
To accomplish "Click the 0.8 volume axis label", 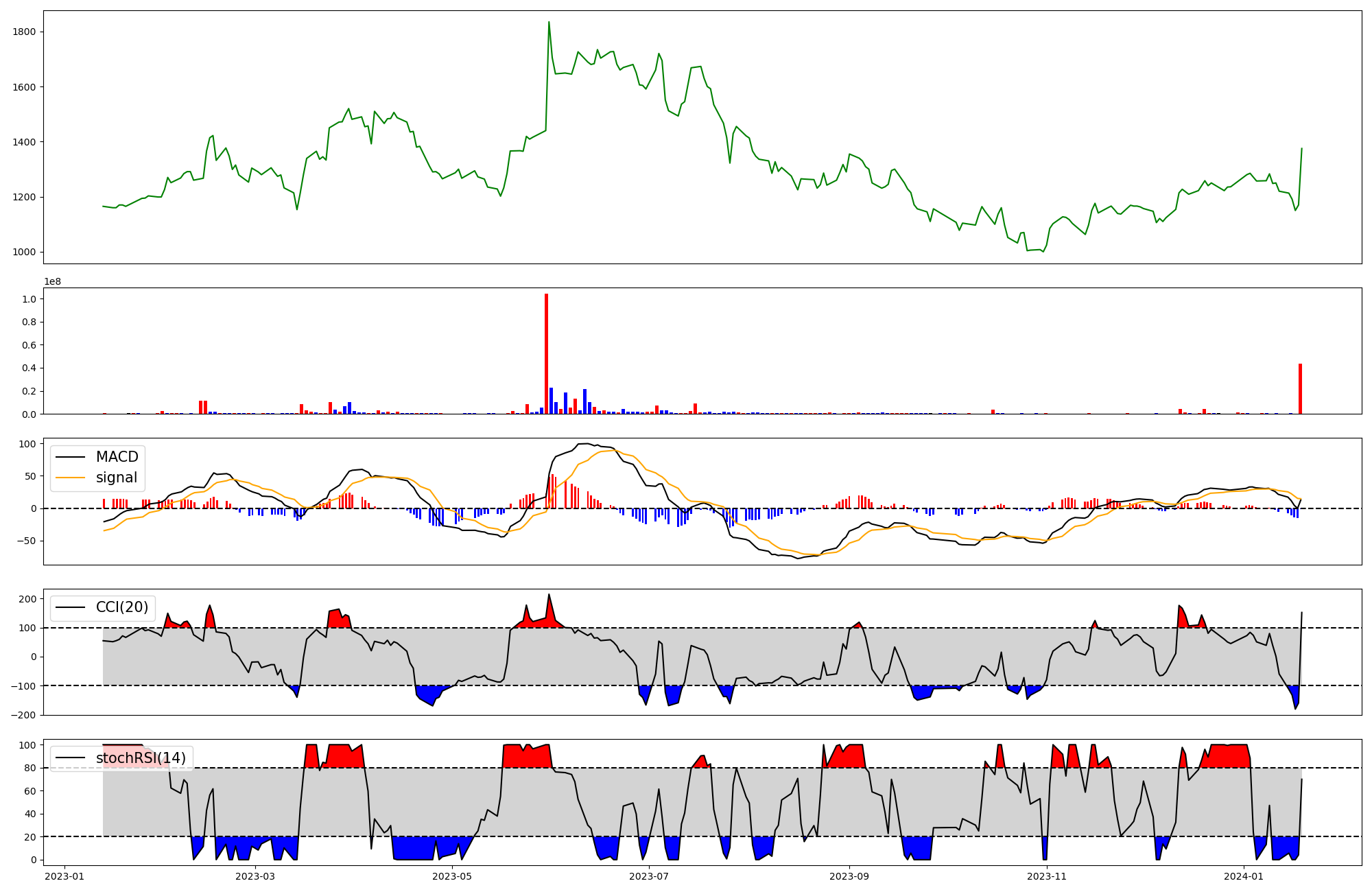I will click(29, 322).
